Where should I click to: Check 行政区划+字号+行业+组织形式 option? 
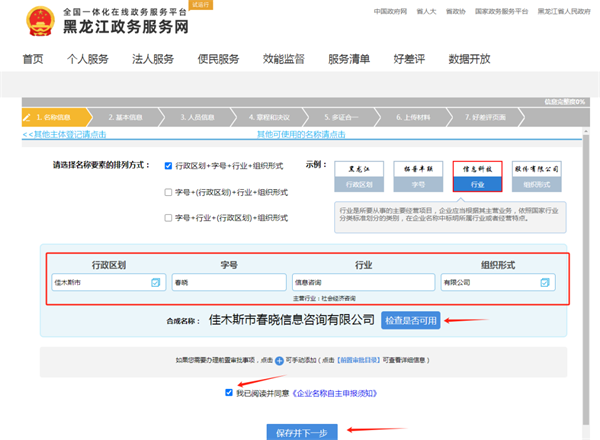click(x=168, y=166)
